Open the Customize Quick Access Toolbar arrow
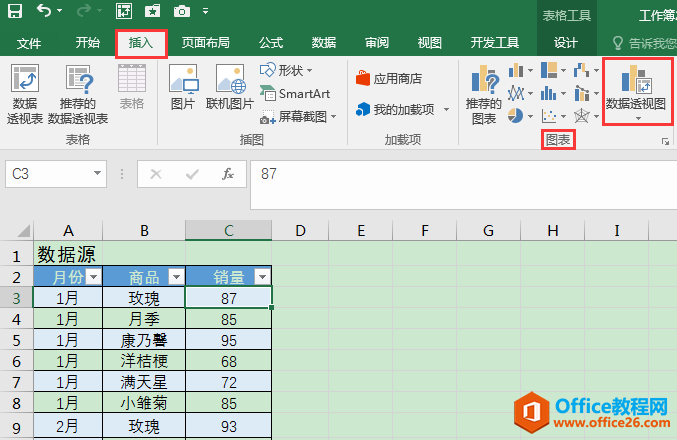This screenshot has width=677, height=440. point(206,11)
